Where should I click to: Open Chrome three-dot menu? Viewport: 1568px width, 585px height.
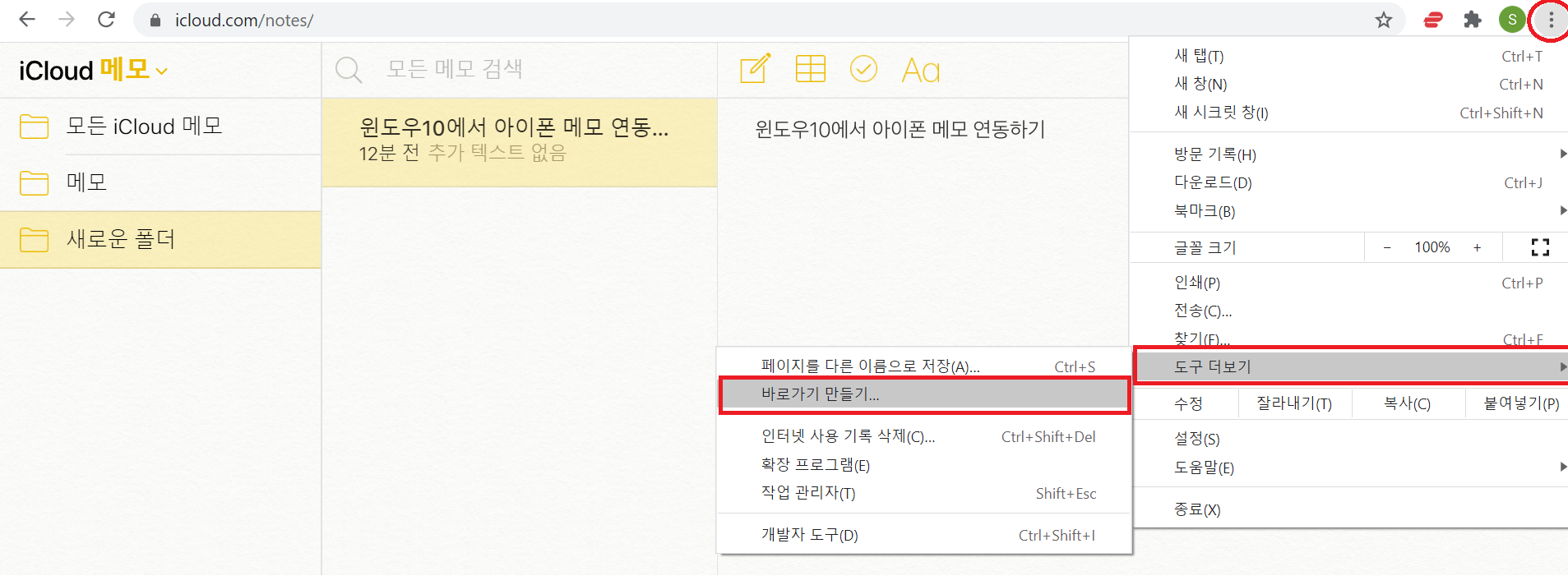pyautogui.click(x=1551, y=20)
